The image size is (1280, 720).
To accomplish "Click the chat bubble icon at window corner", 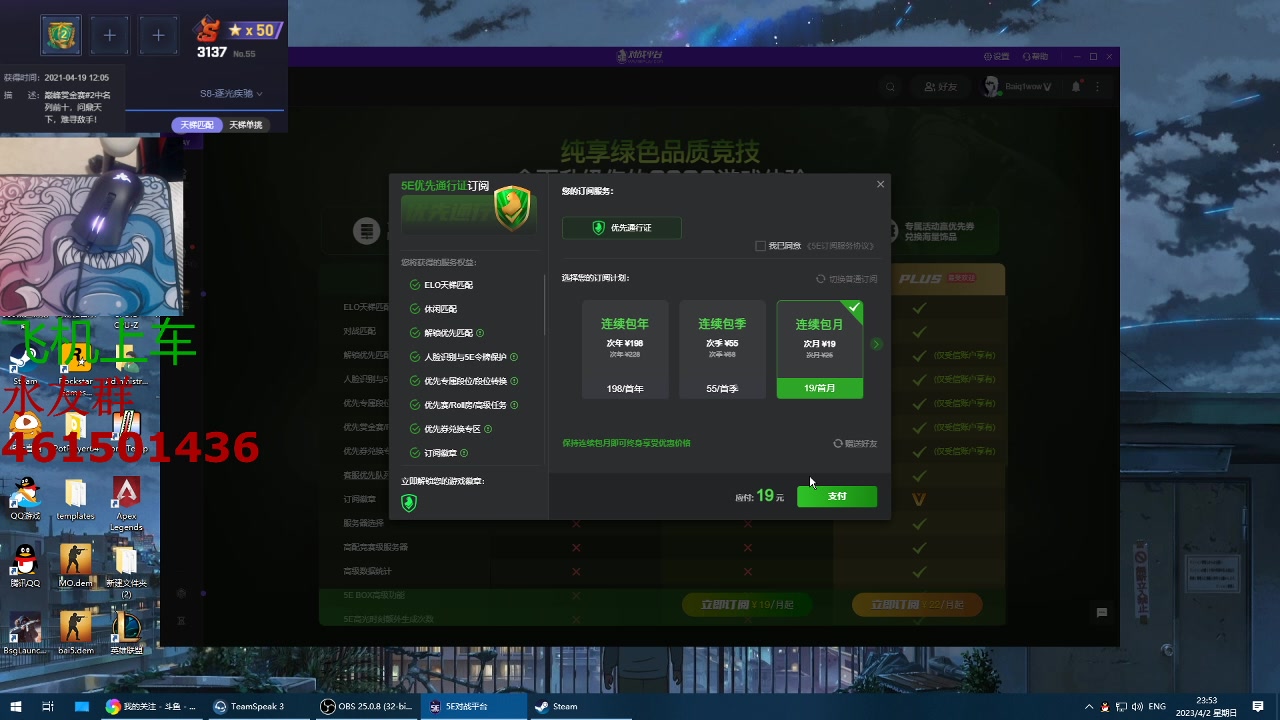I will coord(1102,613).
